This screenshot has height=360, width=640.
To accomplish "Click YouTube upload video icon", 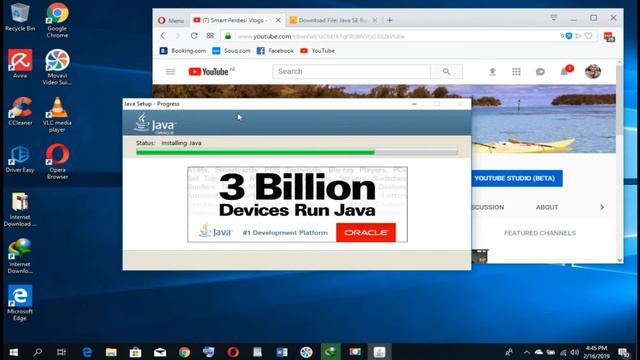I will [492, 72].
